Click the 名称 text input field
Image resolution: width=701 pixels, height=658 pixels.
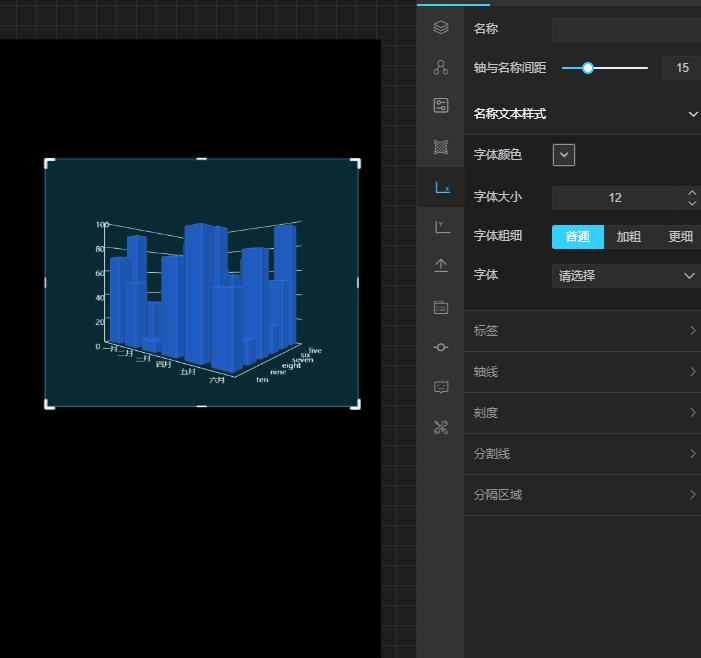pyautogui.click(x=626, y=30)
